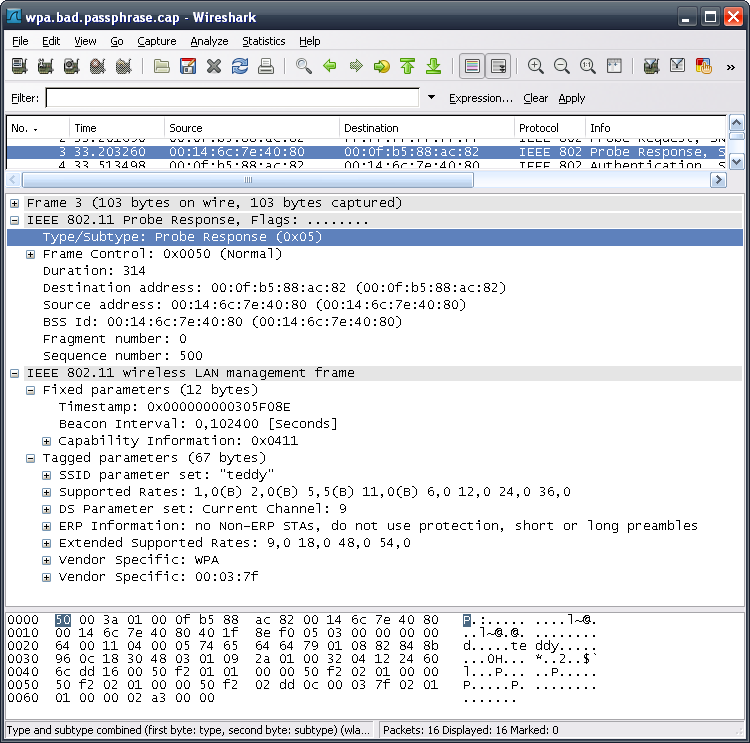Click the Save capture file icon

click(187, 67)
